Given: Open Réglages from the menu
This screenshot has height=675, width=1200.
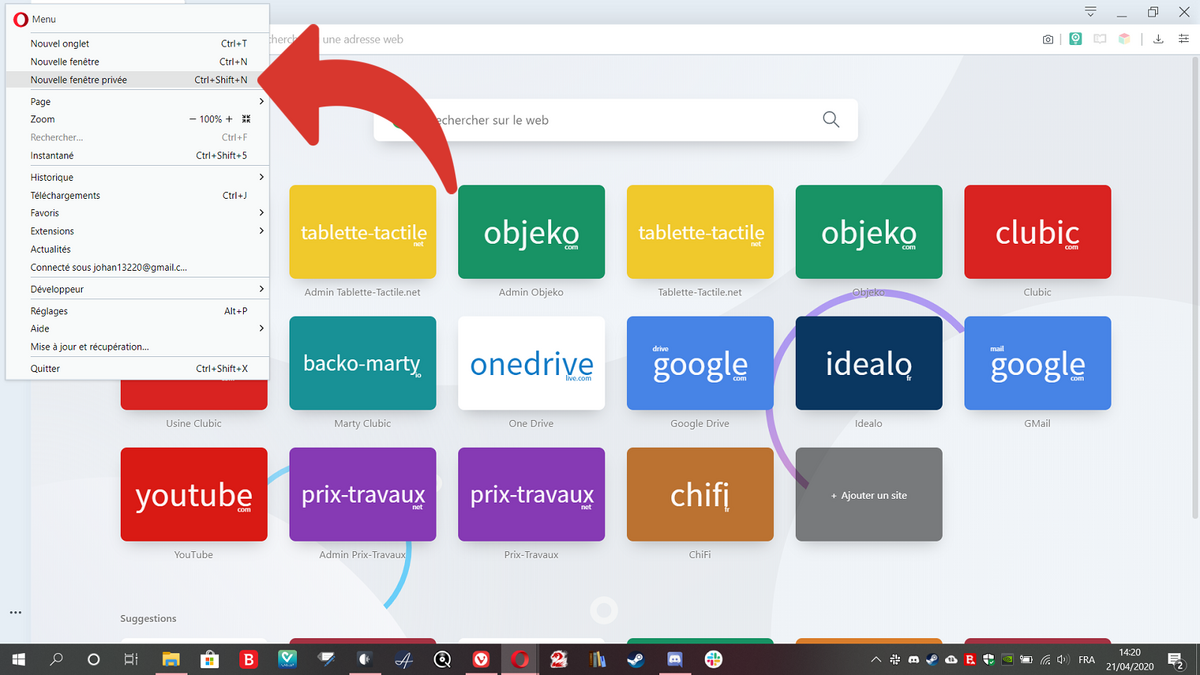Looking at the screenshot, I should pyautogui.click(x=137, y=311).
